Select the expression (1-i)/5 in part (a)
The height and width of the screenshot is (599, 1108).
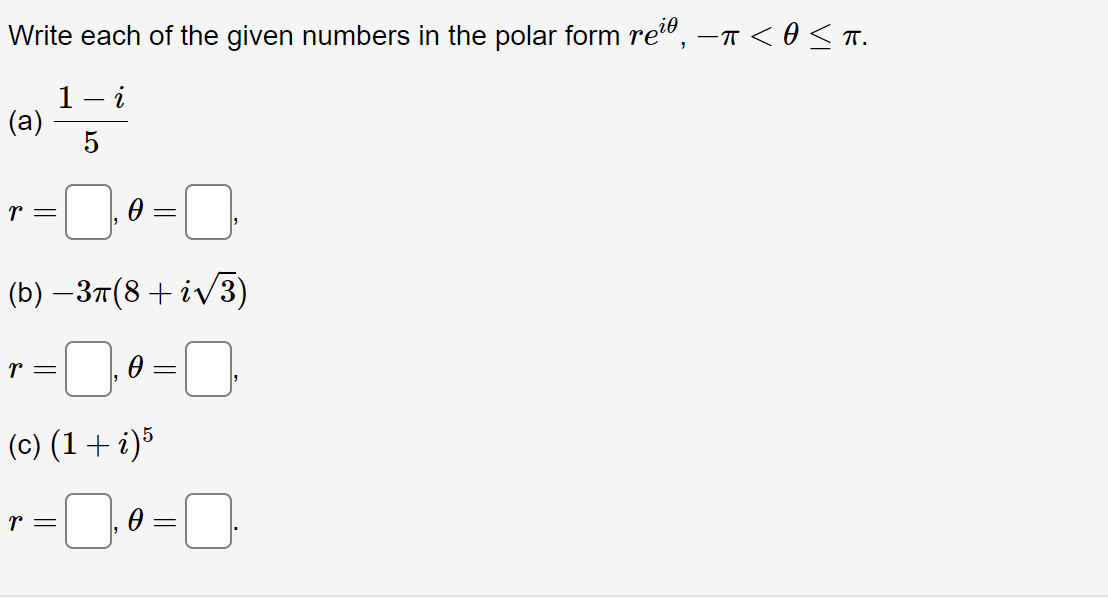[x=88, y=118]
